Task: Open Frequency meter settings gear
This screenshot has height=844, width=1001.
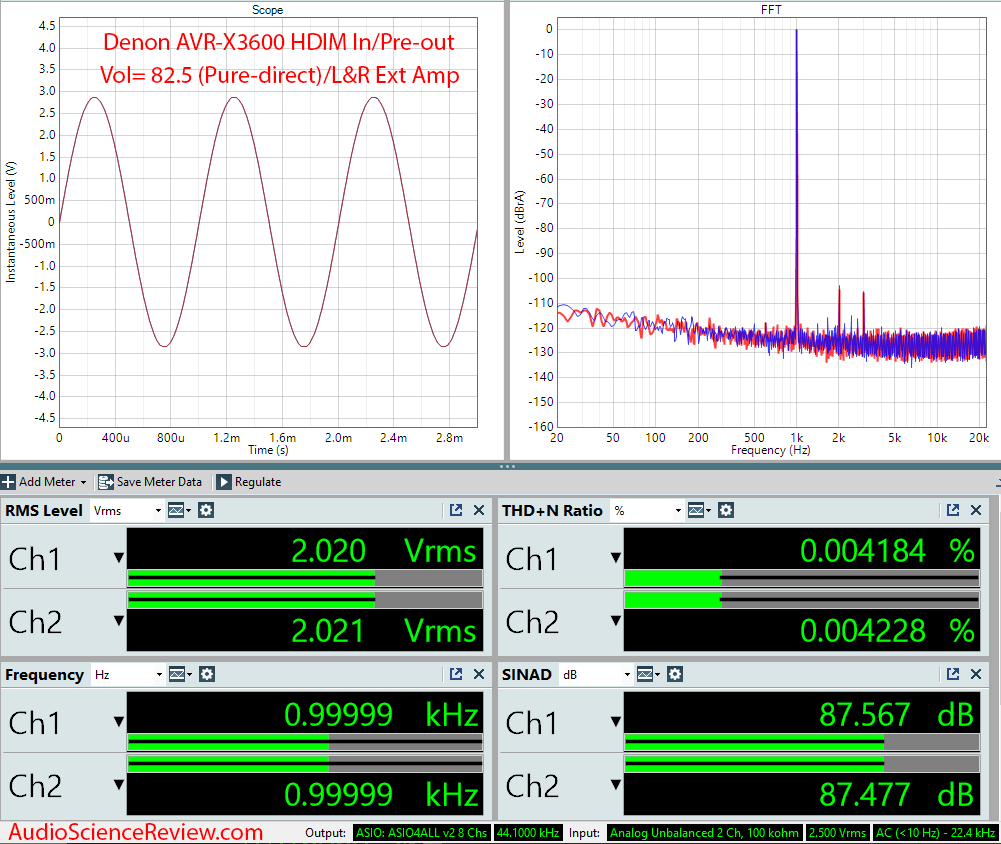Action: pos(207,674)
